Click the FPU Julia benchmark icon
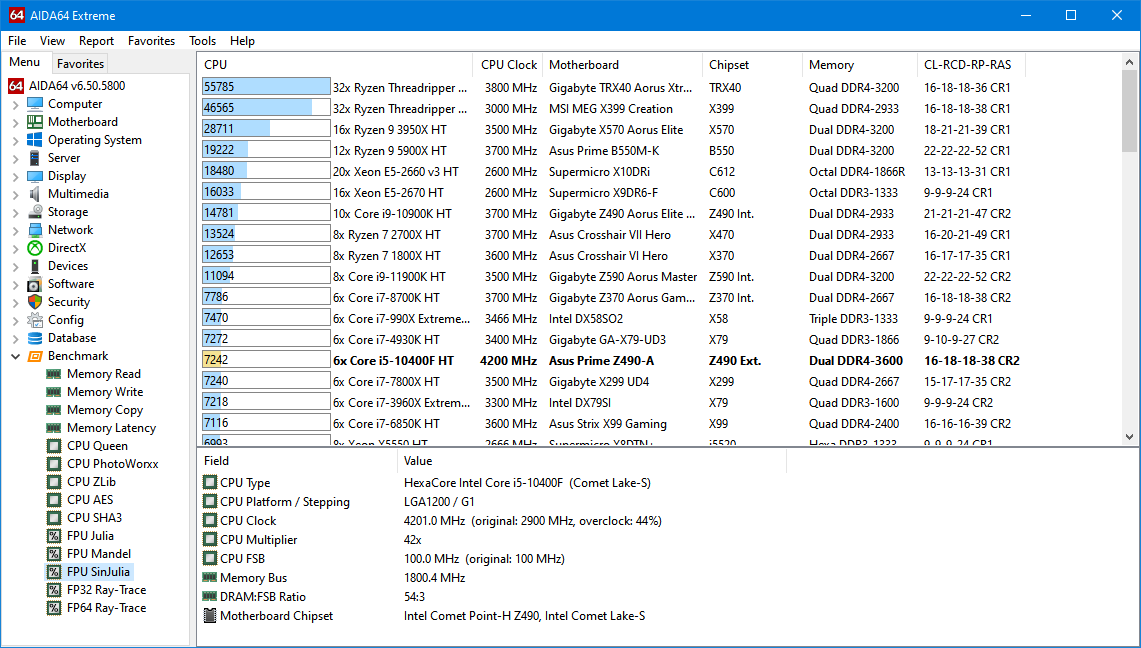The image size is (1141, 648). (54, 536)
